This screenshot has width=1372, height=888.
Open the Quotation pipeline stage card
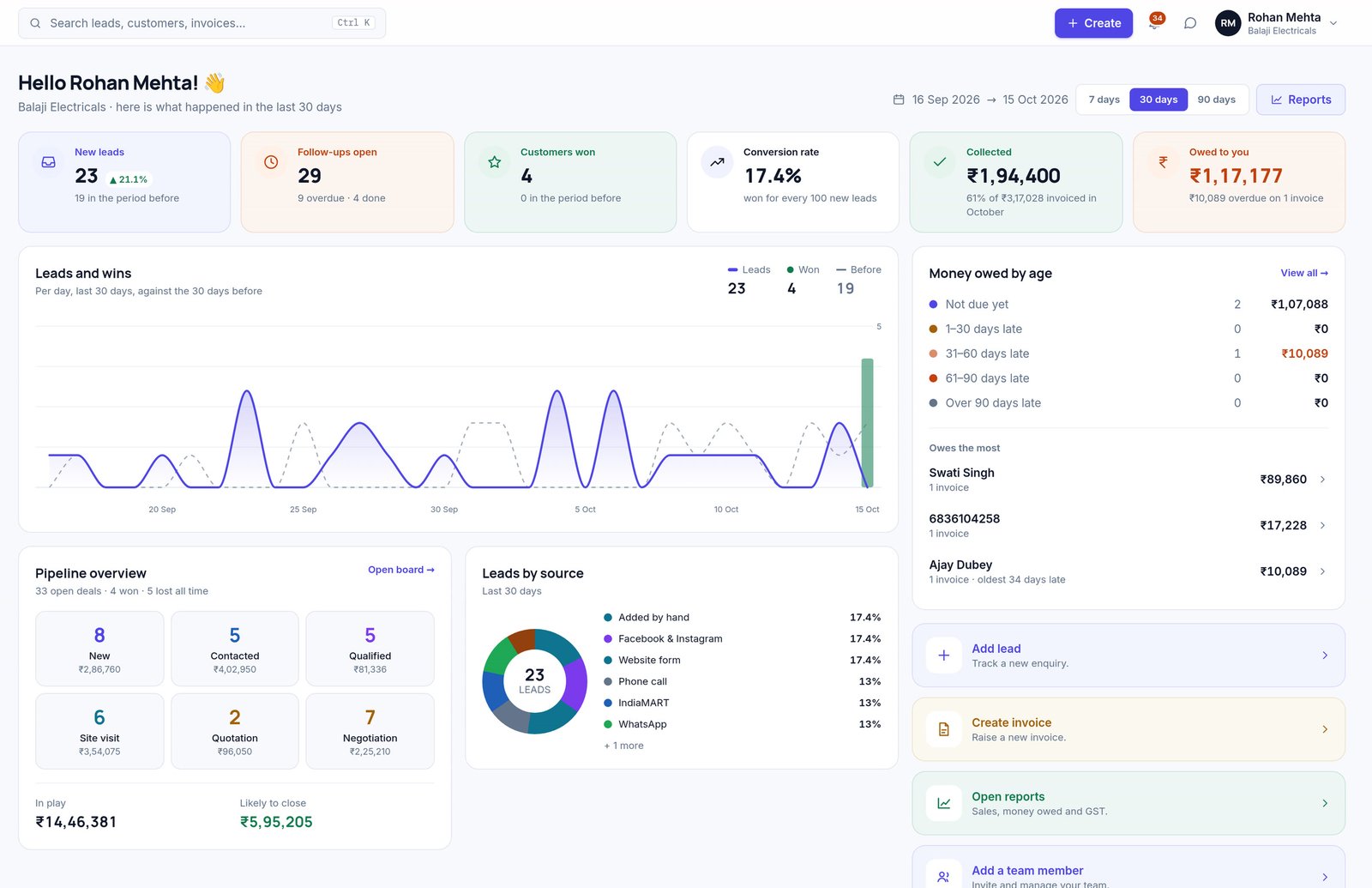[x=235, y=731]
